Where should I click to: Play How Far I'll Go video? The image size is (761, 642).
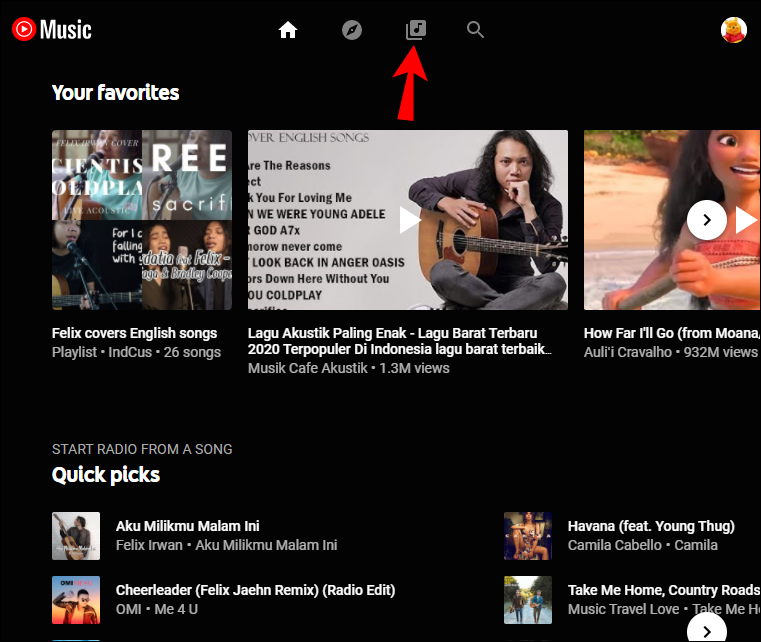tap(745, 220)
